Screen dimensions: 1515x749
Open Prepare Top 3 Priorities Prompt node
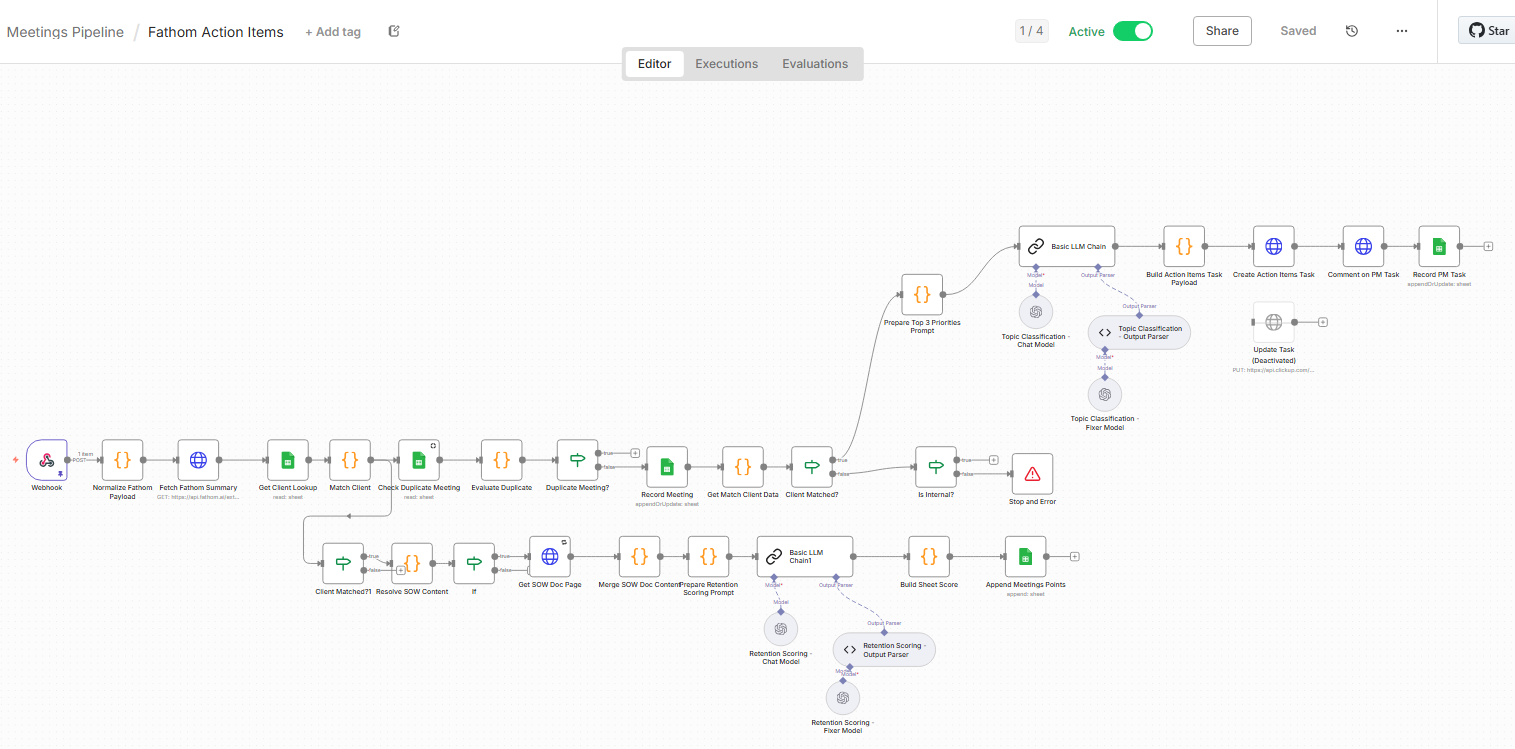(922, 295)
